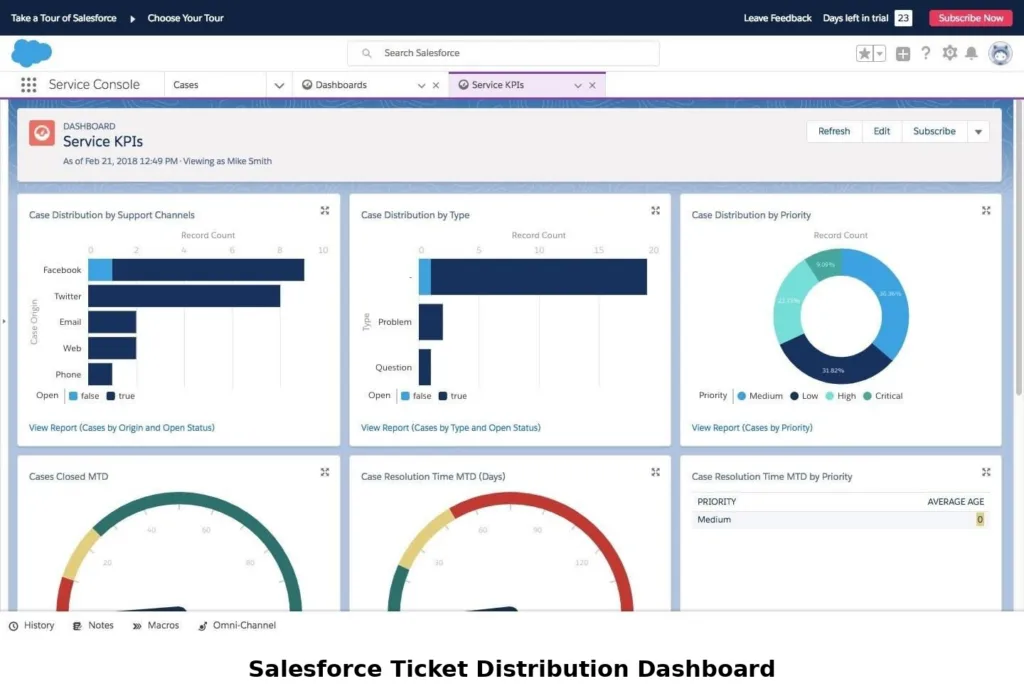The image size is (1024, 691).
Task: Click false legend swatch in Type chart
Action: pos(405,396)
